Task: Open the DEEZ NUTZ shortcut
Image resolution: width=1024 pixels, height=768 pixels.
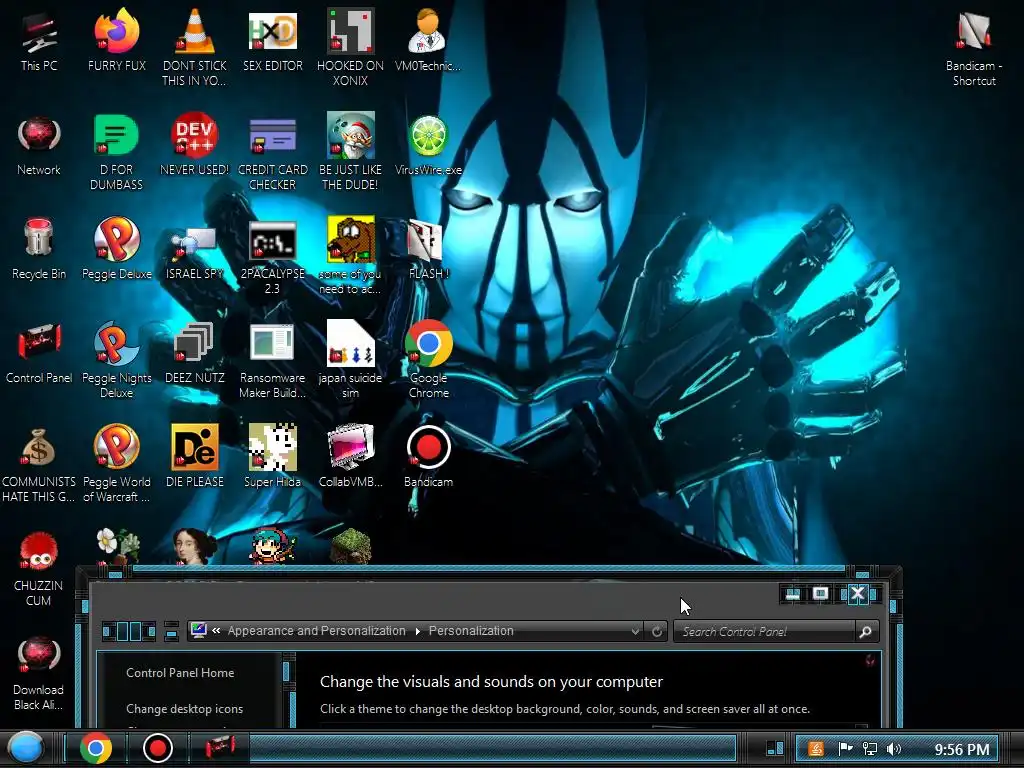Action: 195,353
